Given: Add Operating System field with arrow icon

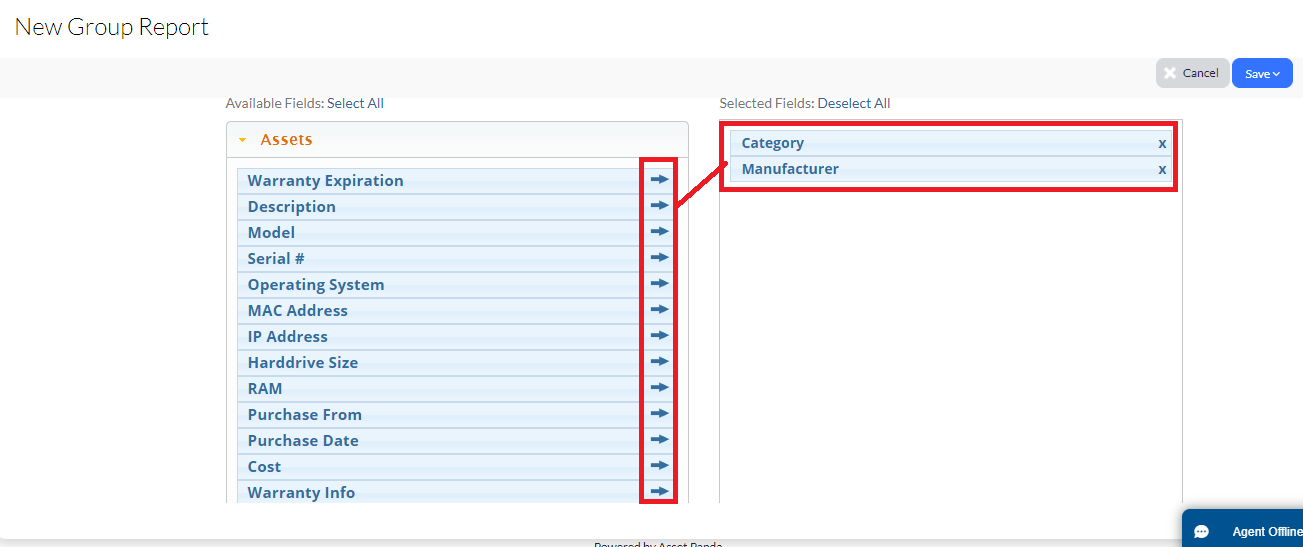Looking at the screenshot, I should pos(659,284).
